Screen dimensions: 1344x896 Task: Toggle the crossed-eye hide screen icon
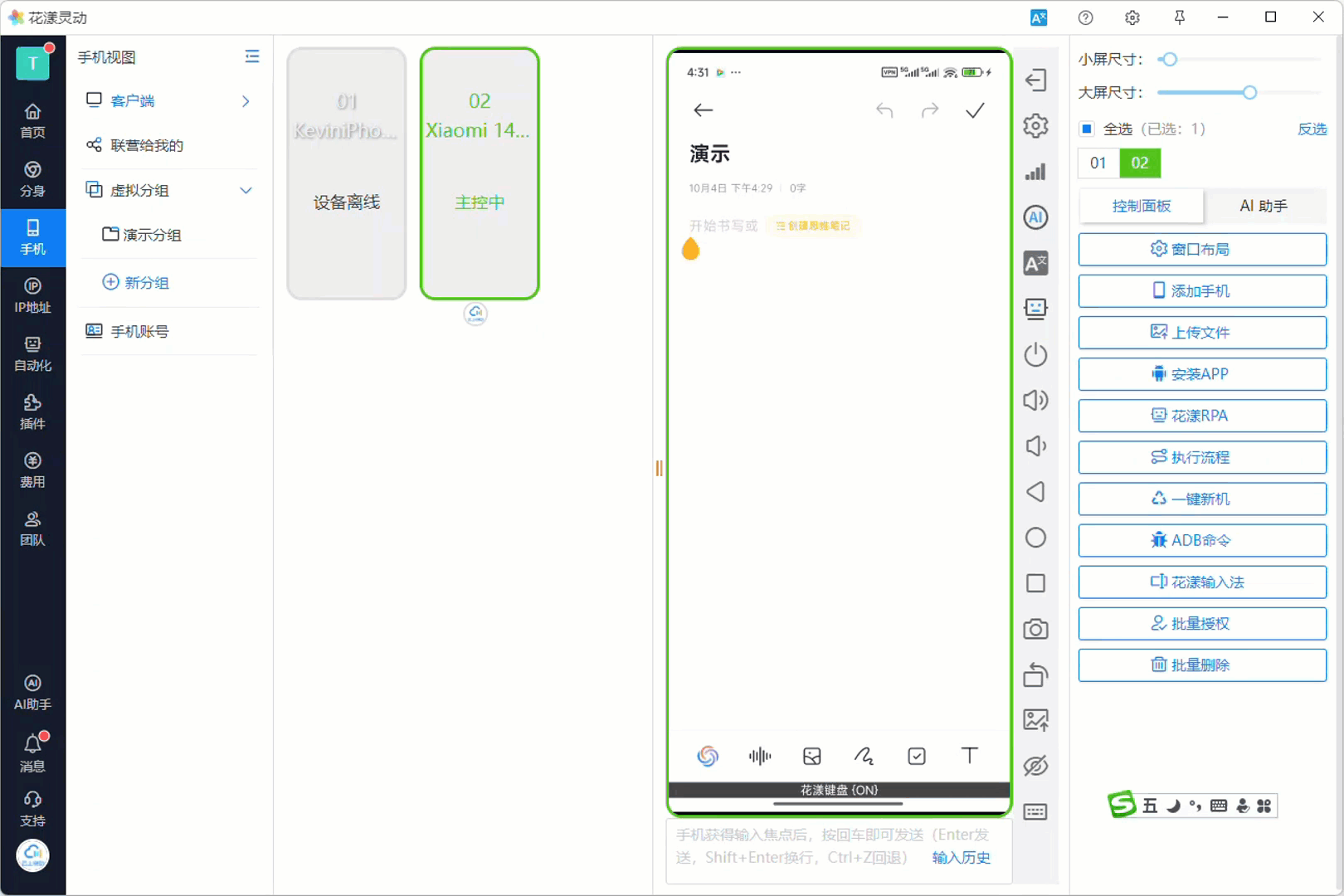pyautogui.click(x=1035, y=766)
